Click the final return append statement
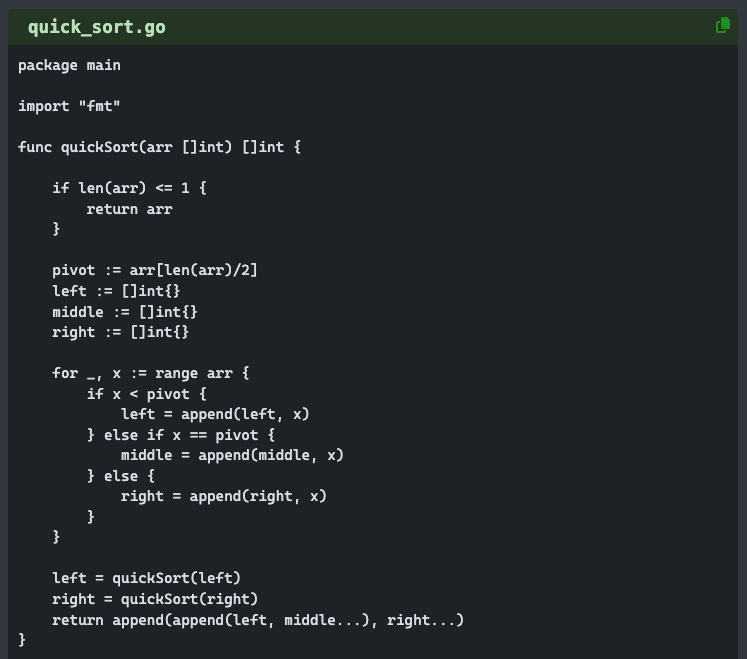The height and width of the screenshot is (659, 747). click(258, 620)
